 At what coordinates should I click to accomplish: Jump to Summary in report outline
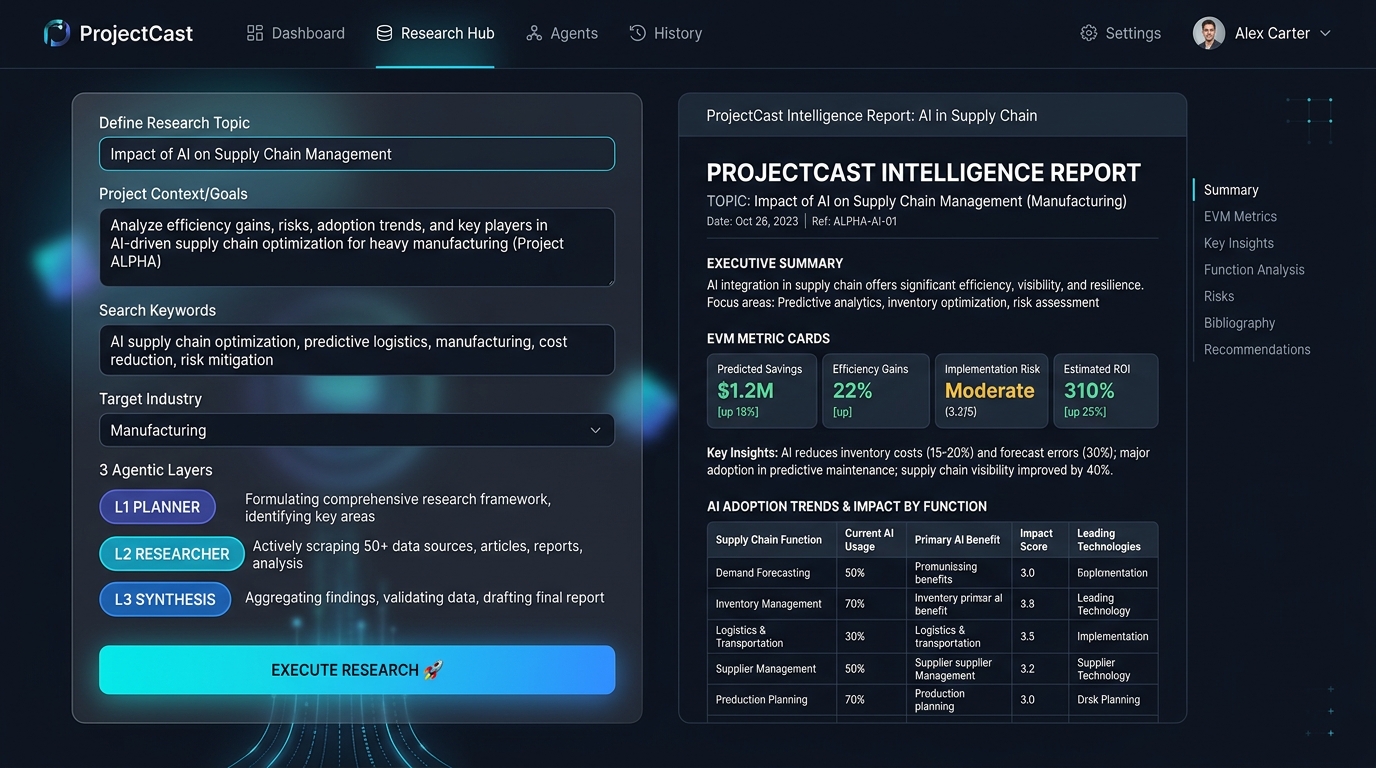1231,190
